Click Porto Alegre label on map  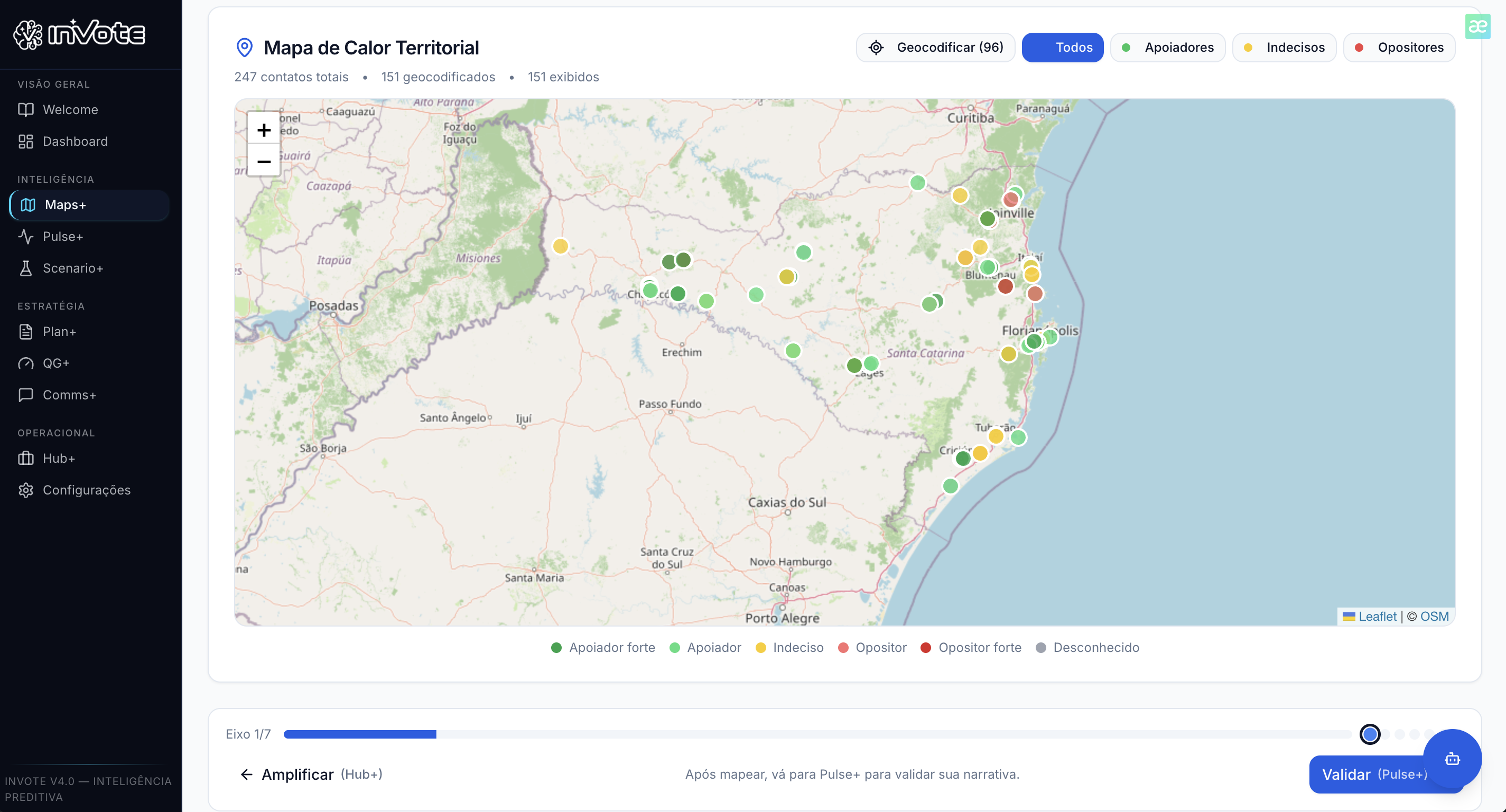tap(782, 618)
